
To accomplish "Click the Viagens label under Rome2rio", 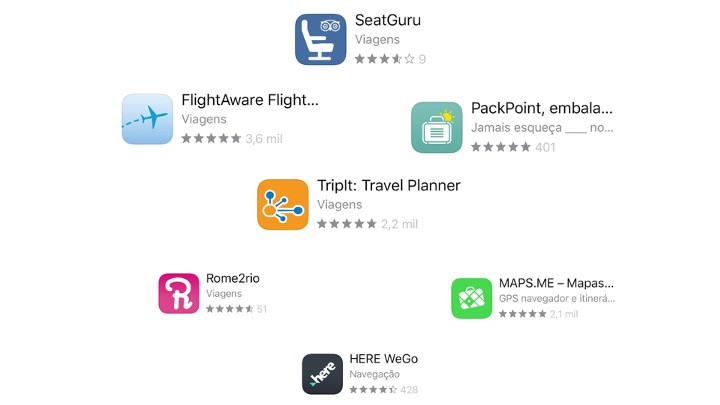I will tap(224, 294).
